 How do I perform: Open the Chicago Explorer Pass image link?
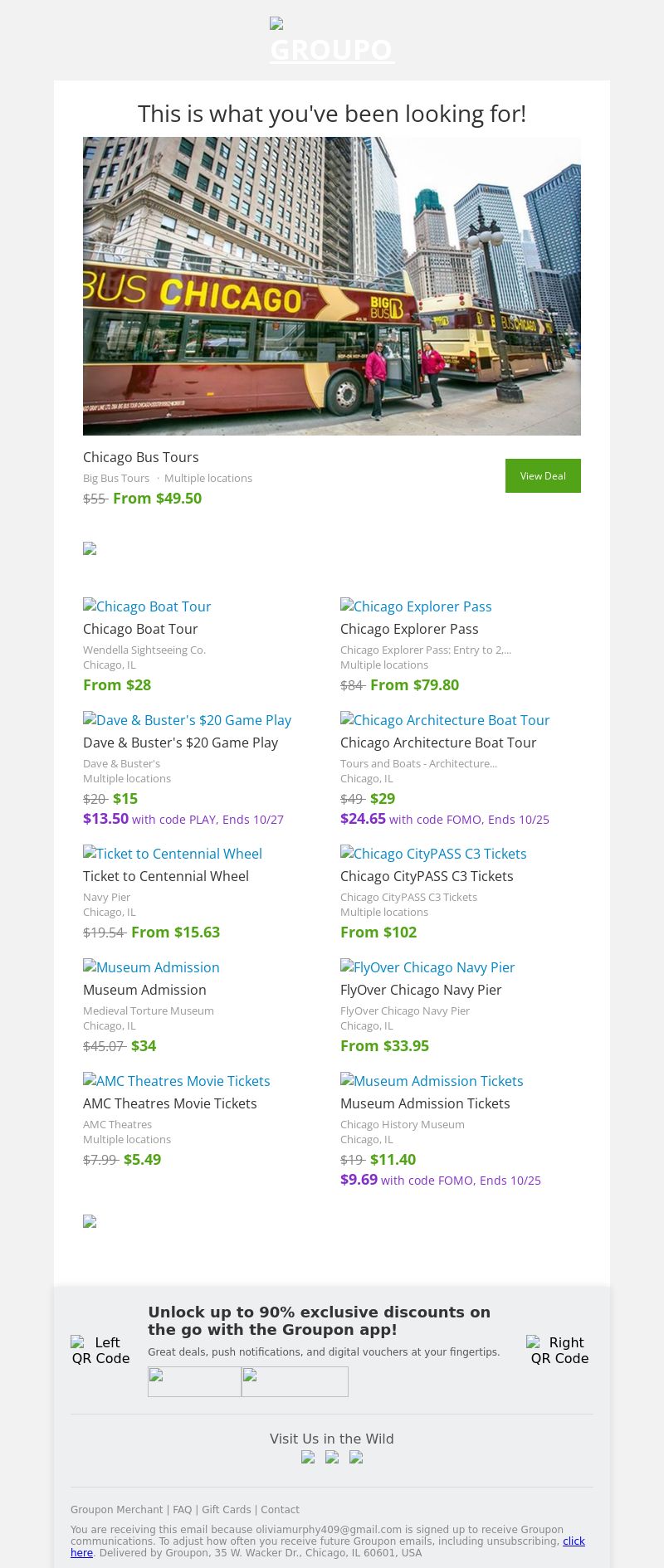pyautogui.click(x=416, y=606)
